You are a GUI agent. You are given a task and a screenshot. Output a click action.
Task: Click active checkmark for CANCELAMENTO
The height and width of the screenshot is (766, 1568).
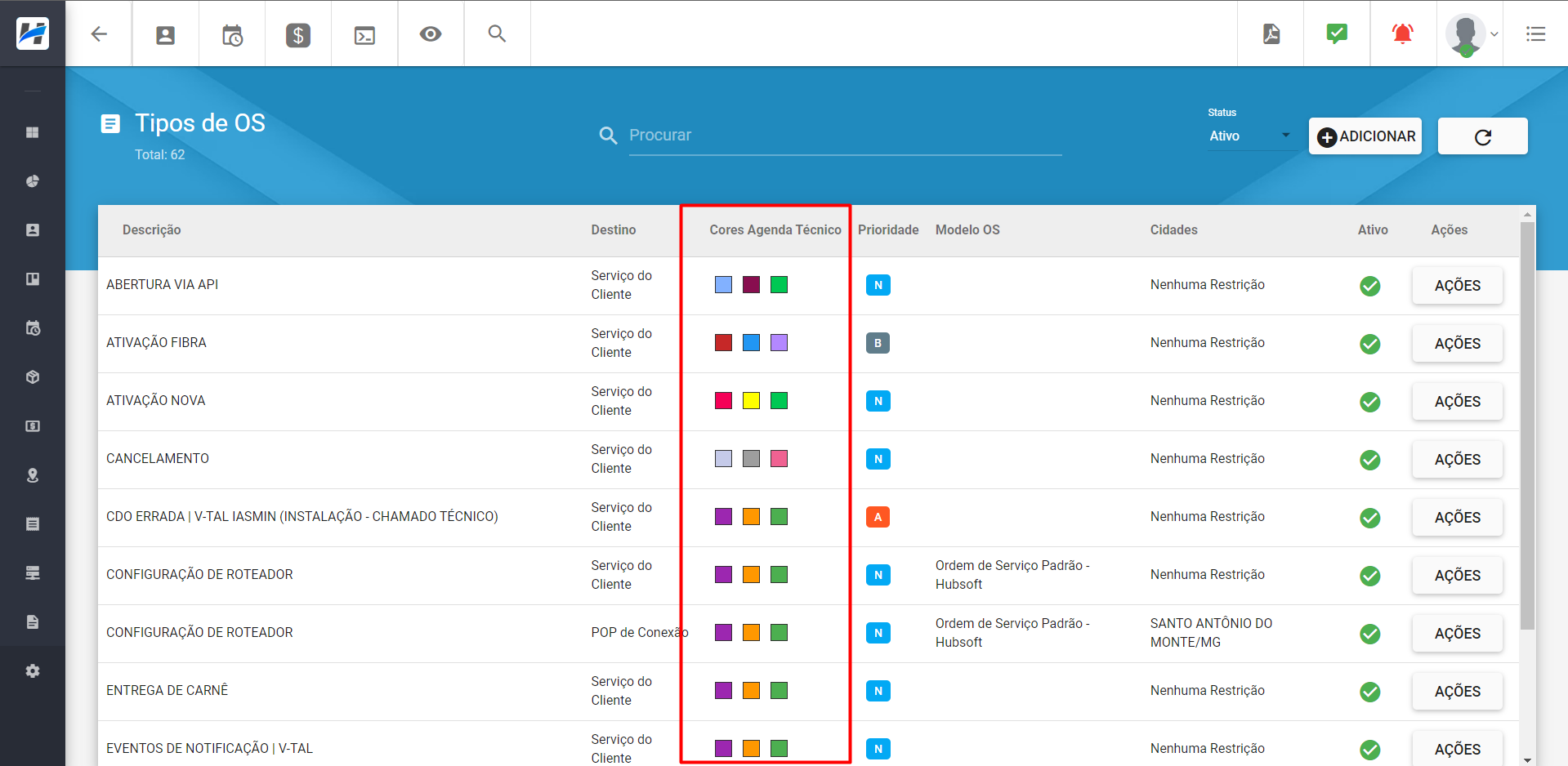1370,460
